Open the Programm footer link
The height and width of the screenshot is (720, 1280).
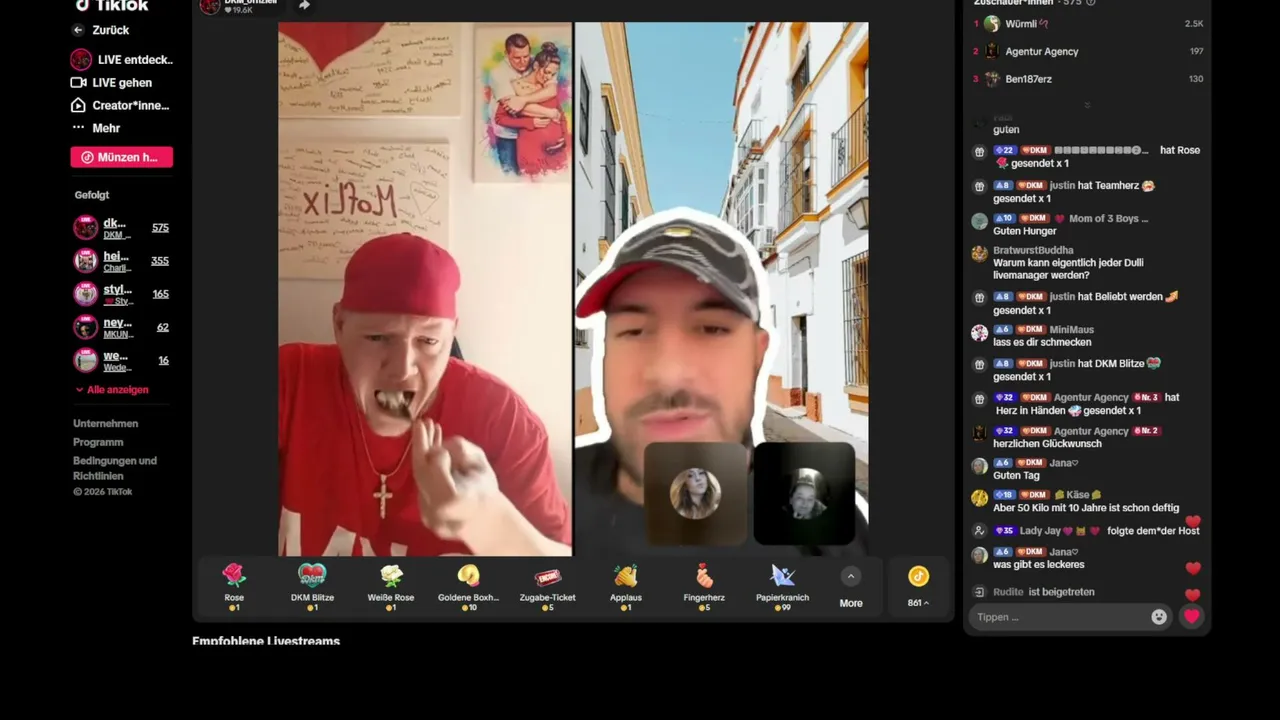(x=98, y=442)
